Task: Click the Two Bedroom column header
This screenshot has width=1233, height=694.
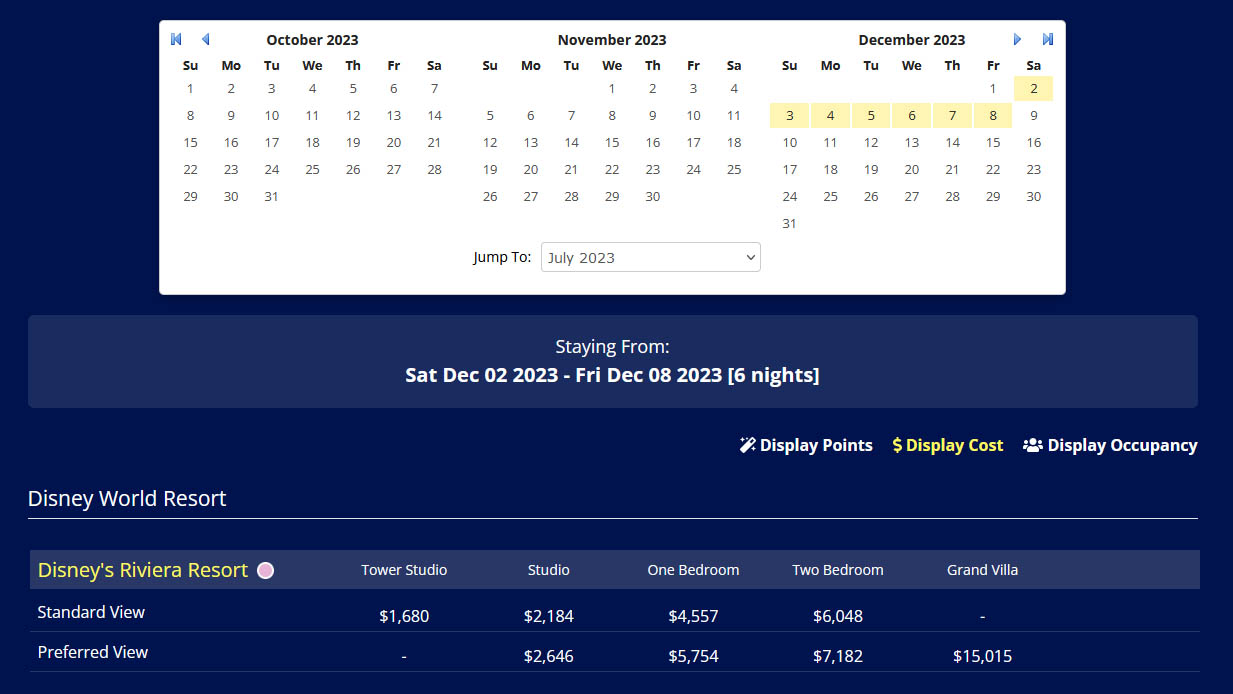Action: pos(838,570)
